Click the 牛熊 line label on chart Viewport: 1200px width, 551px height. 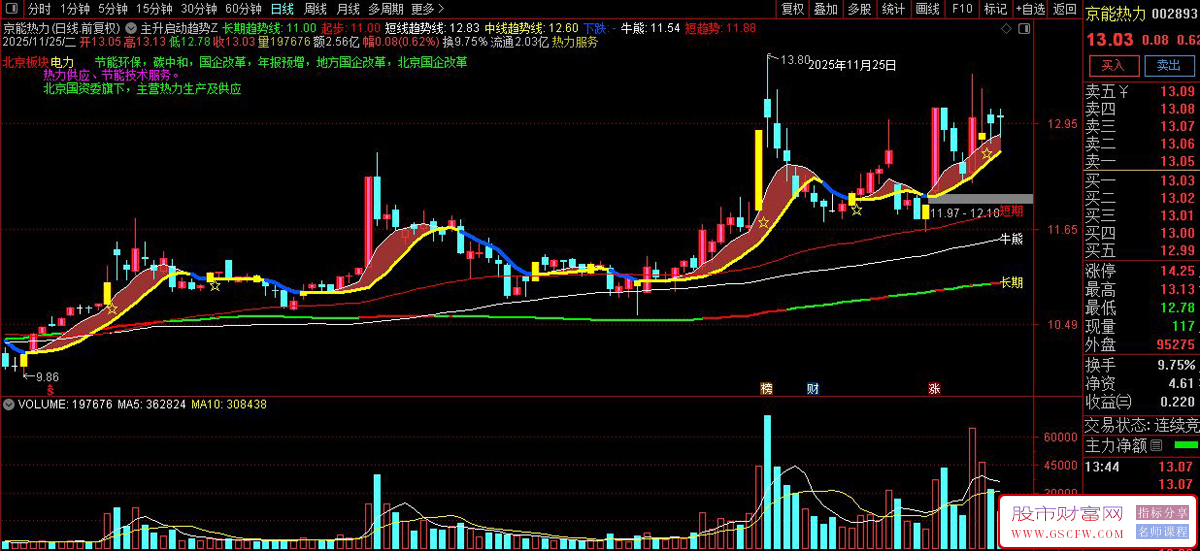coord(1012,239)
